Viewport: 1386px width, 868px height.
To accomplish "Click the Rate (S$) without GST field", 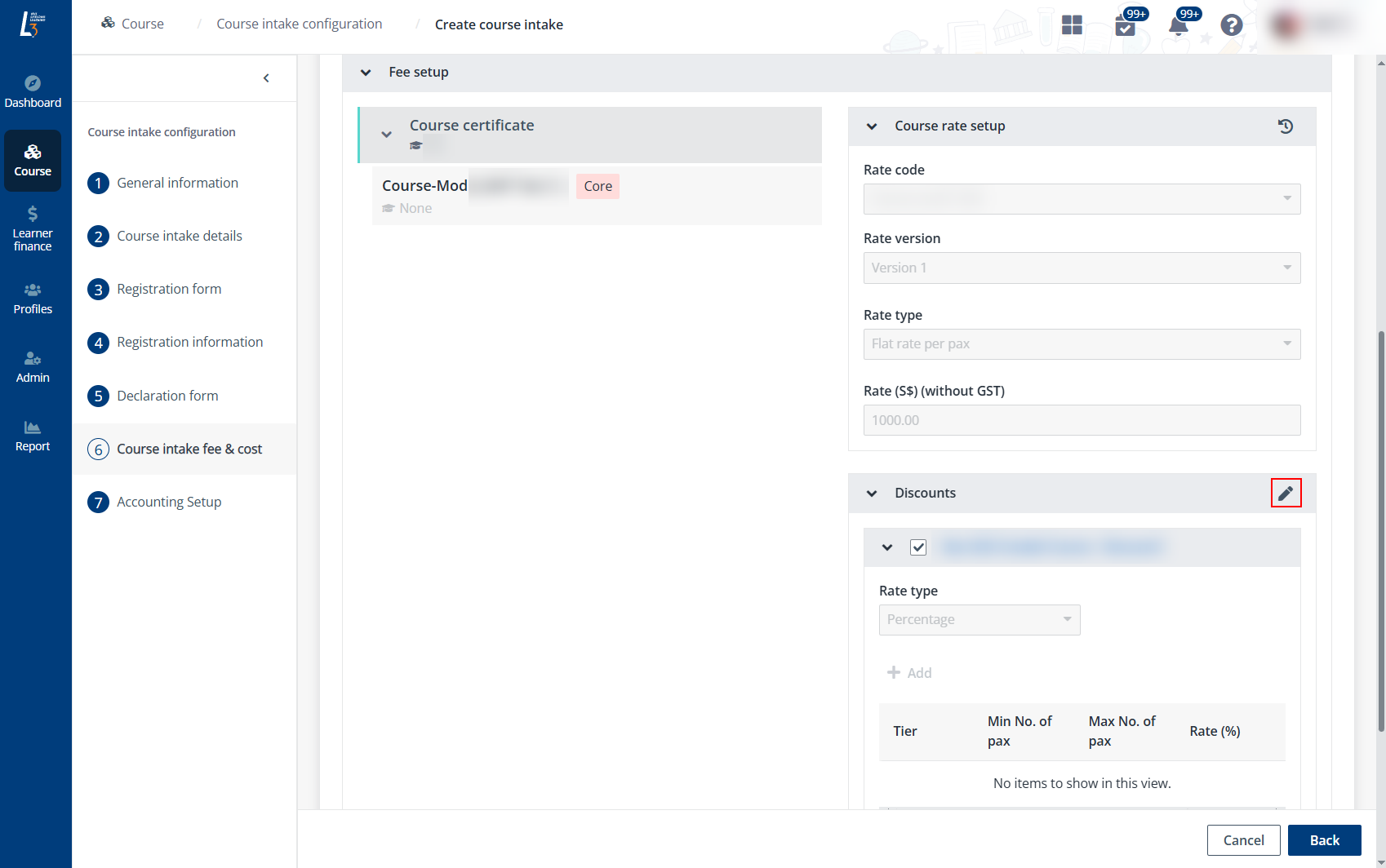I will [1082, 420].
